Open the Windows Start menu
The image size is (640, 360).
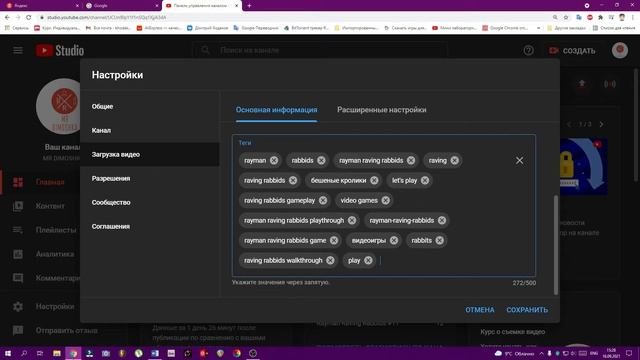coord(8,353)
